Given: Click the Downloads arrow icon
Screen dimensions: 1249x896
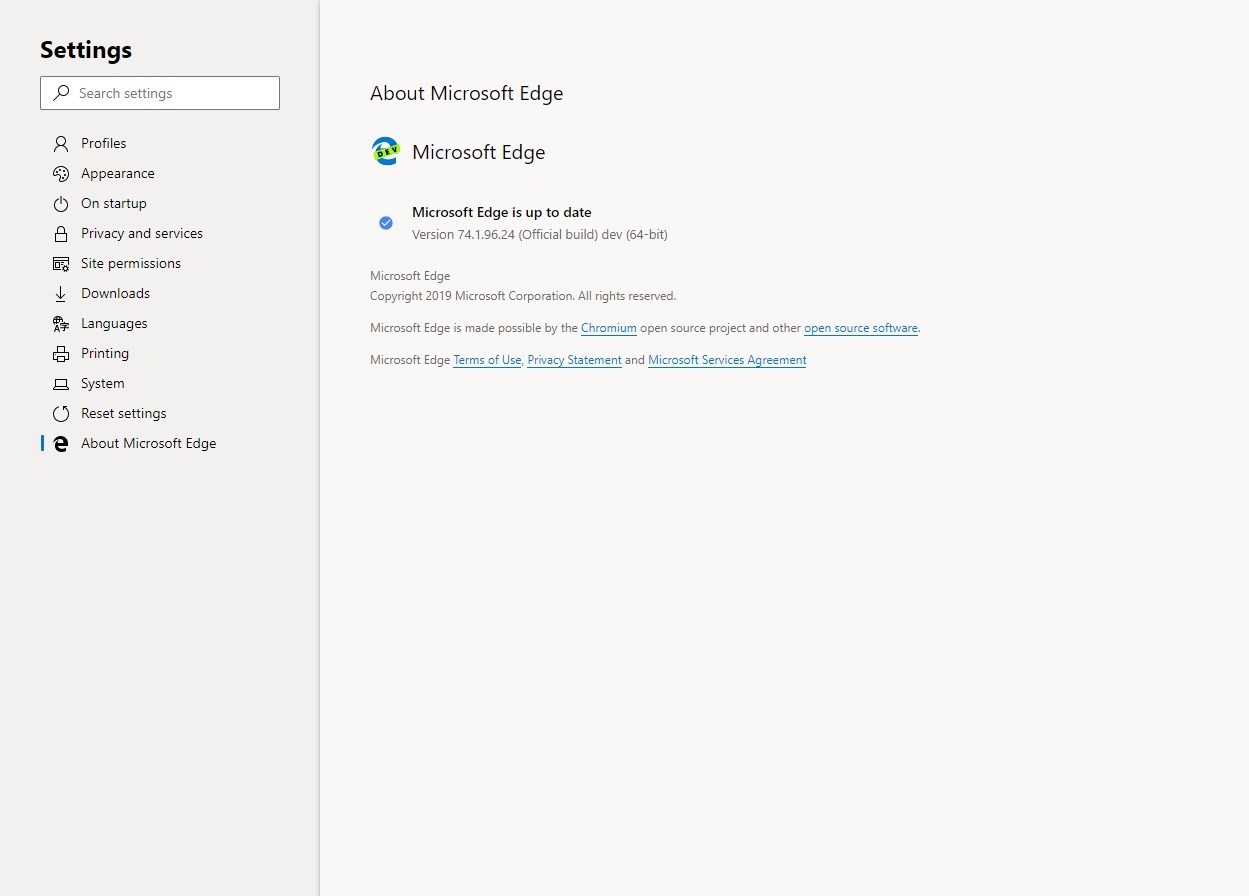Looking at the screenshot, I should 61,293.
